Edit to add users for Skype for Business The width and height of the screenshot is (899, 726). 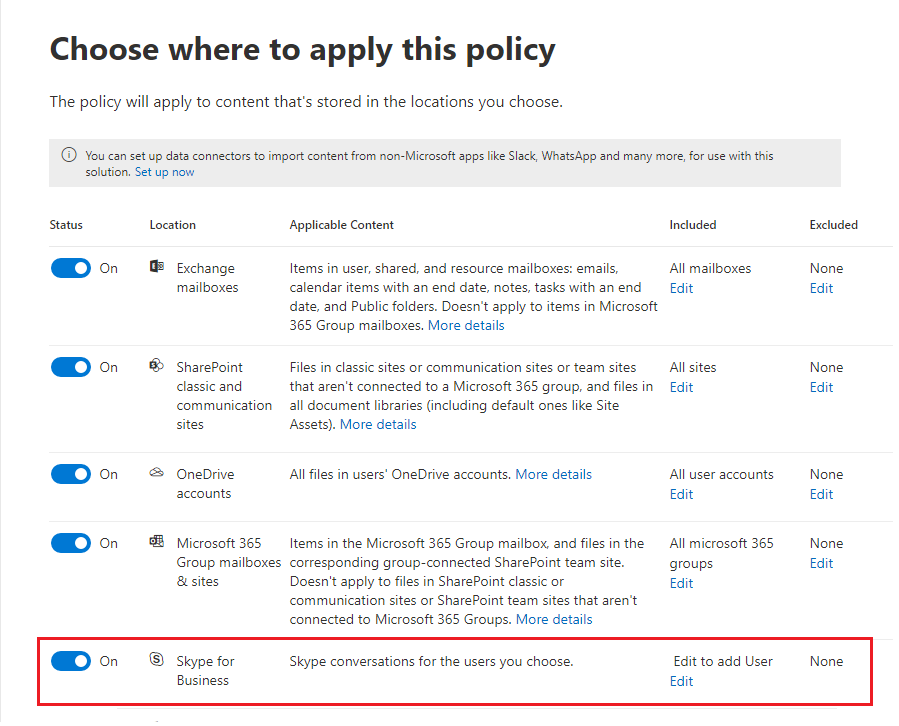(681, 681)
